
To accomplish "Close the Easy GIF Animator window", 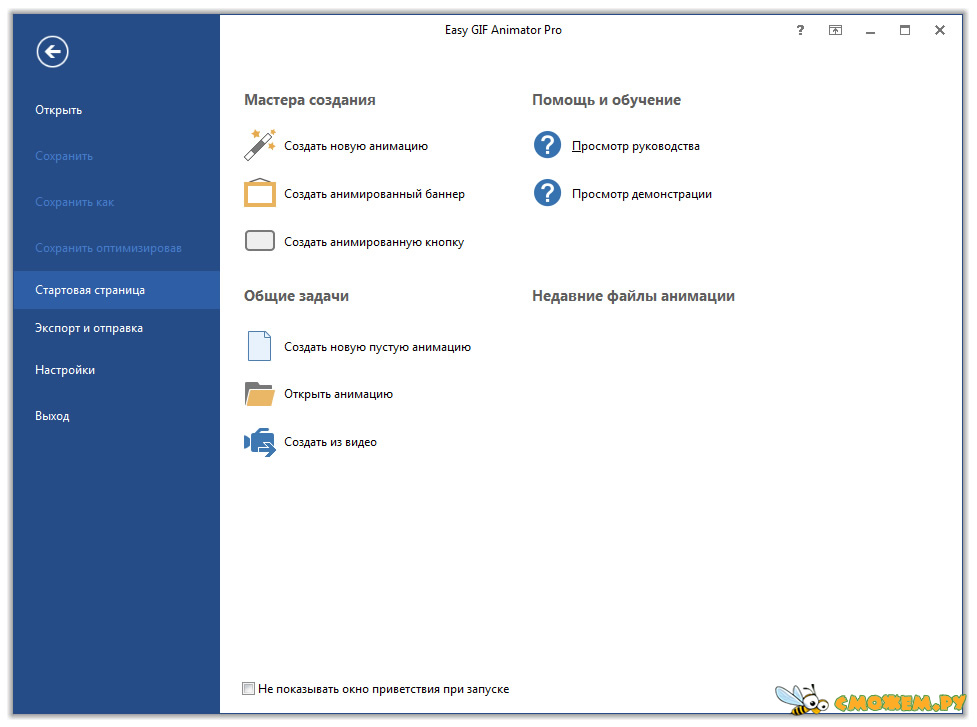I will (940, 30).
